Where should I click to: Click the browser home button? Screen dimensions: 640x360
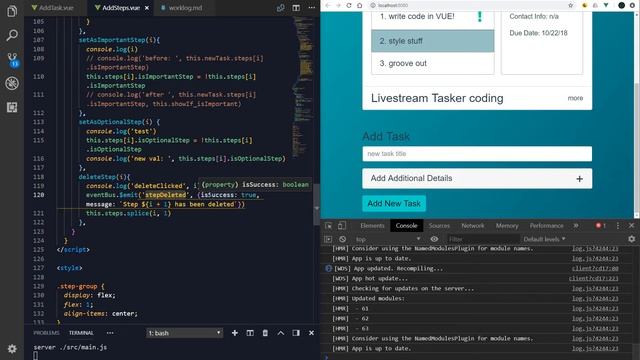coord(360,5)
